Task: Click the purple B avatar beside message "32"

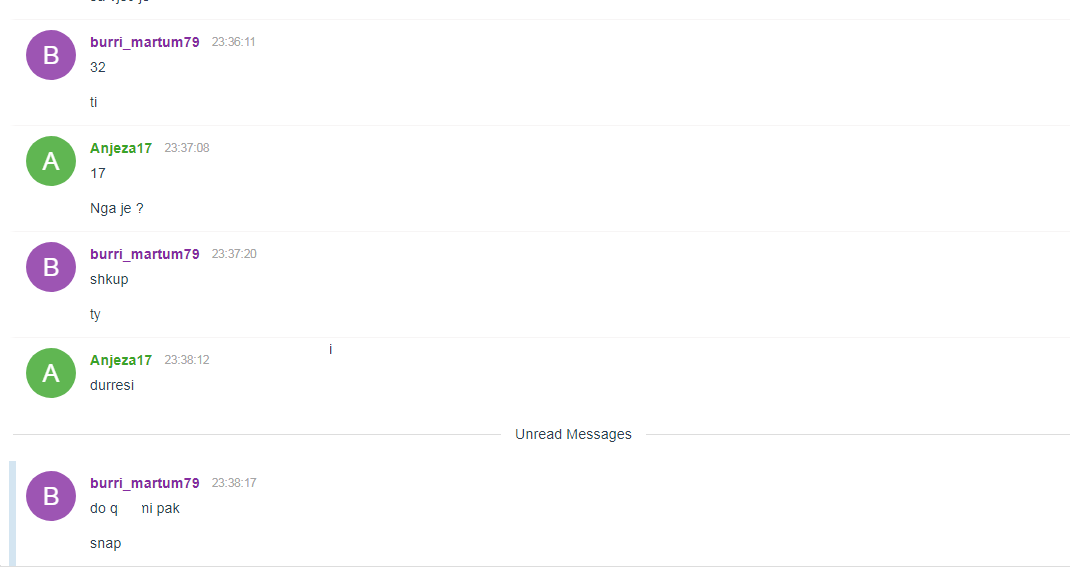Action: point(50,55)
